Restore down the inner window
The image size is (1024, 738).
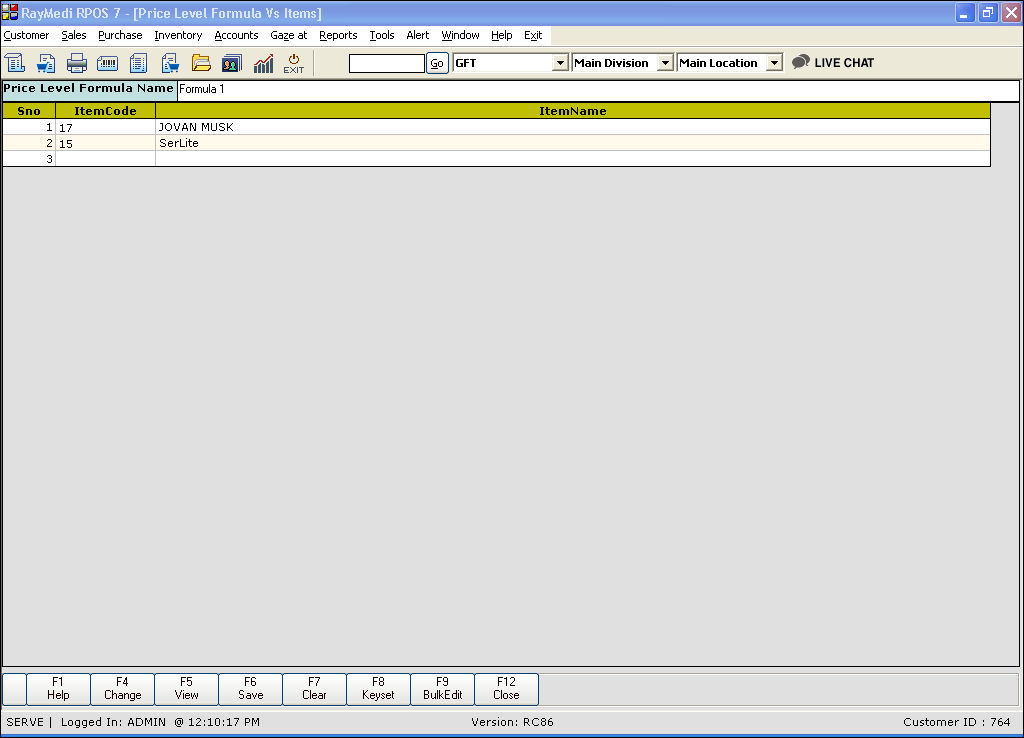pos(988,12)
